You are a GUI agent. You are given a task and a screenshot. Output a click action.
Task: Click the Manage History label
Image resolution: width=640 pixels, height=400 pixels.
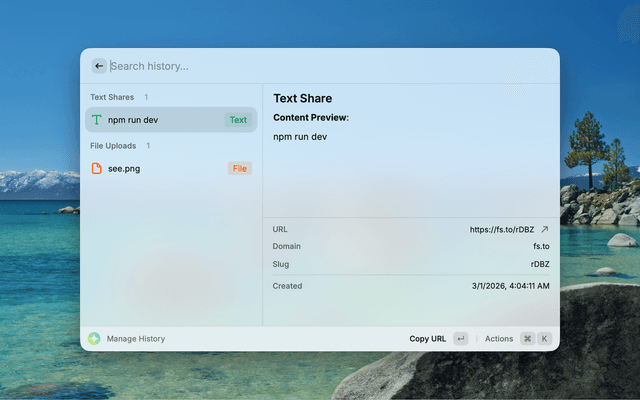click(x=136, y=339)
